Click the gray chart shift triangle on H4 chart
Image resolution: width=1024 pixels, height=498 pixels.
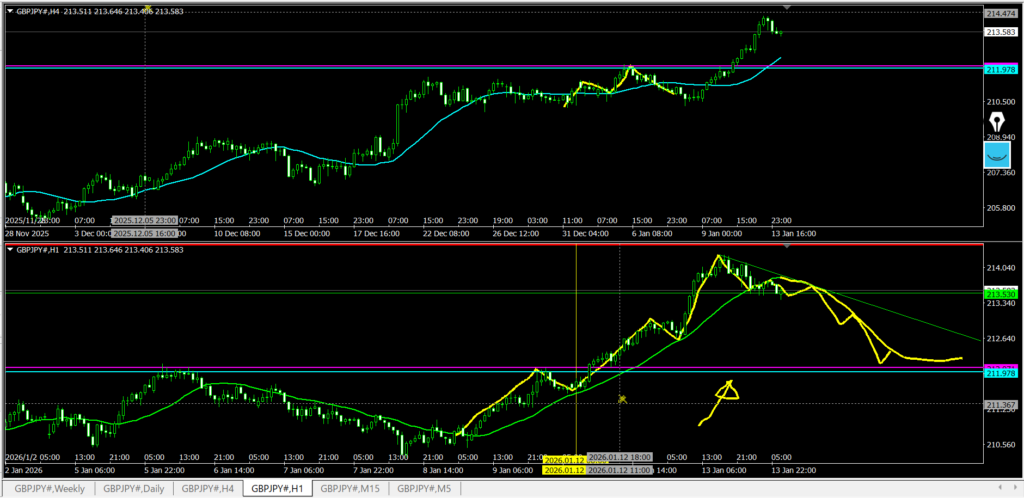point(786,8)
